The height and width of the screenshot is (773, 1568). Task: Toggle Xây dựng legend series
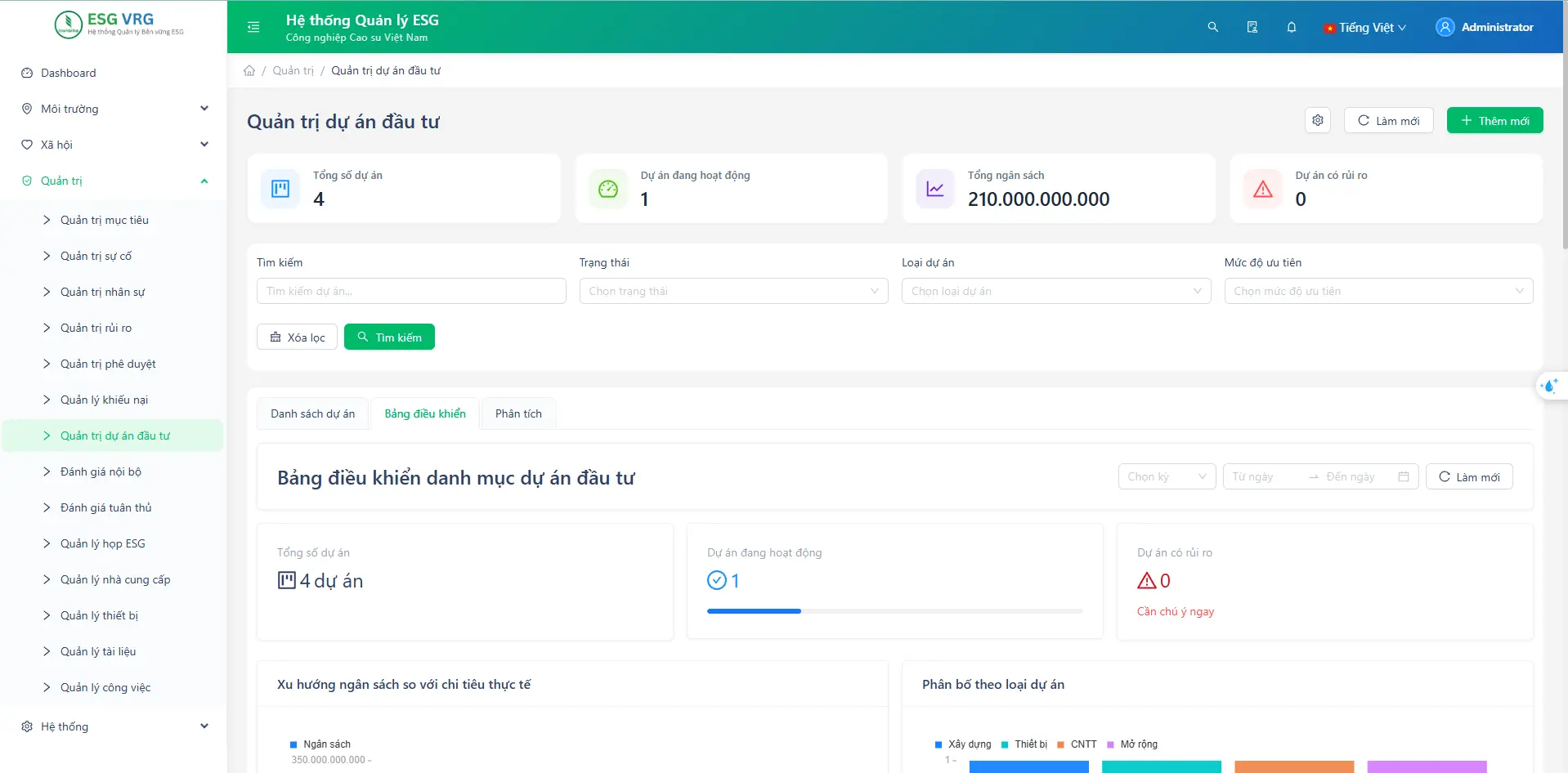click(x=963, y=744)
